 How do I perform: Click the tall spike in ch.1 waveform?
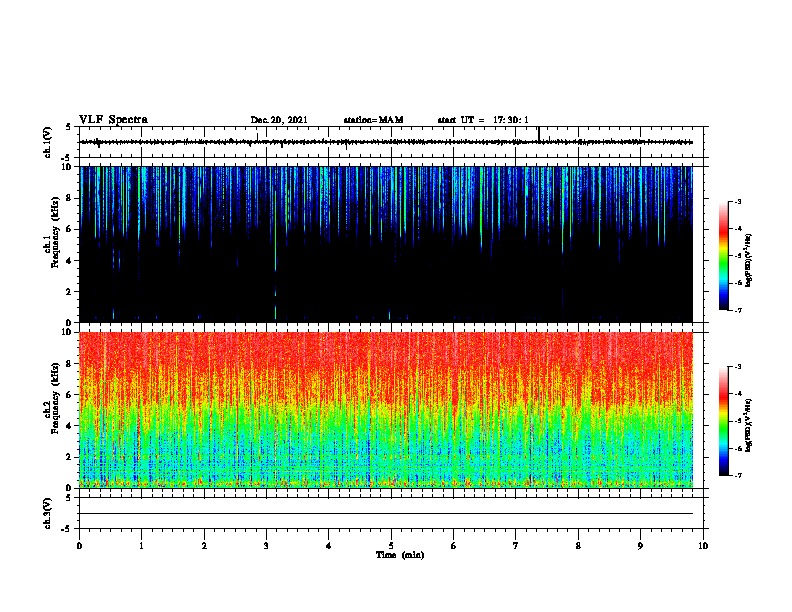tap(539, 133)
